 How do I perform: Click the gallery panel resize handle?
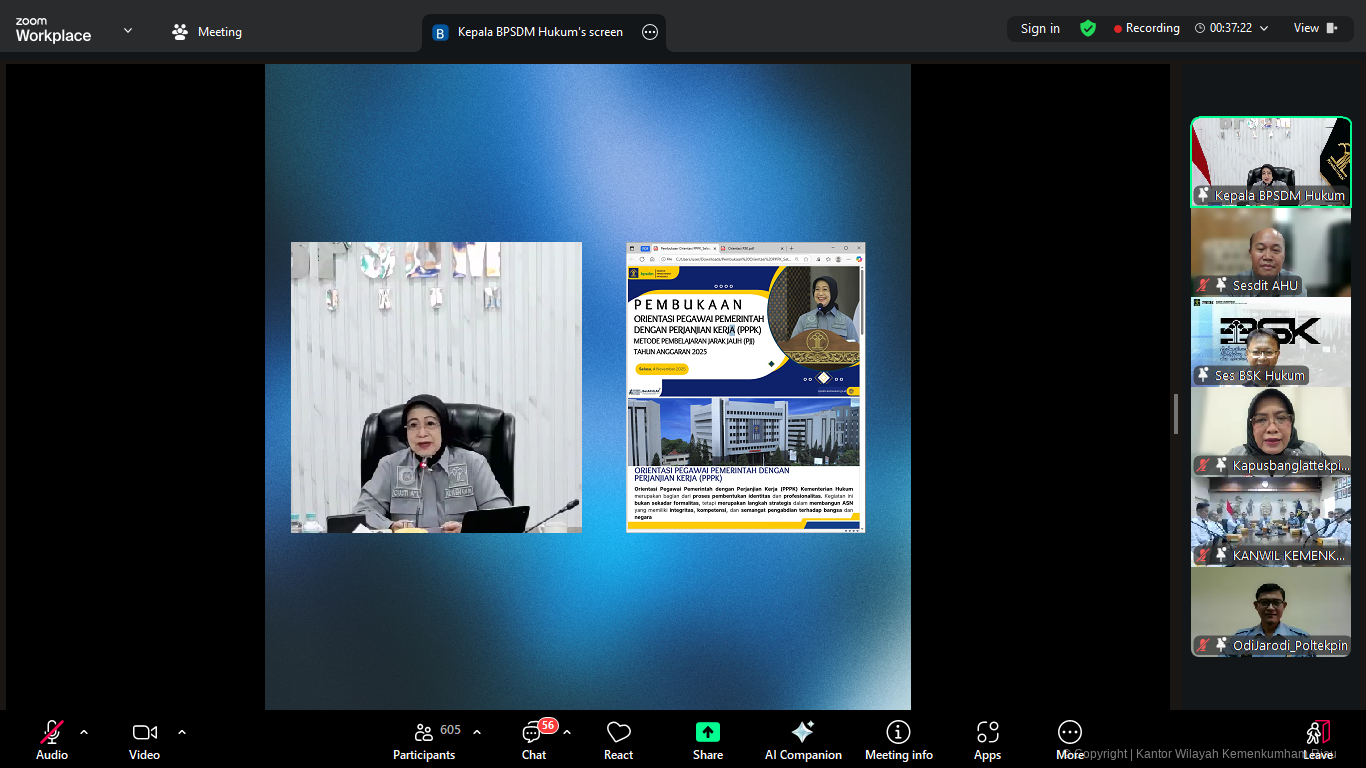pos(1176,413)
